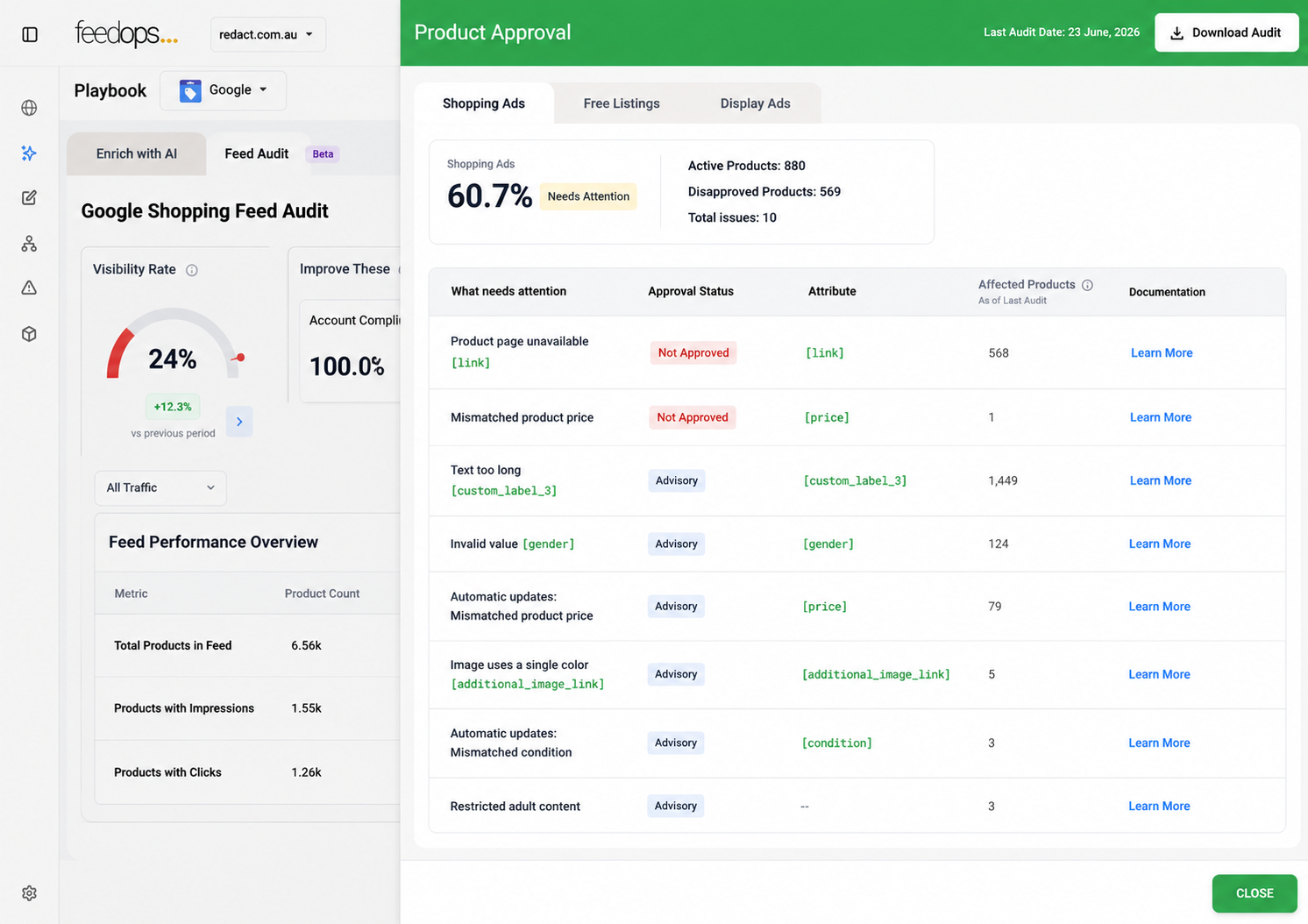This screenshot has width=1308, height=924.
Task: Open Learn More for Image uses single color
Action: click(1159, 674)
